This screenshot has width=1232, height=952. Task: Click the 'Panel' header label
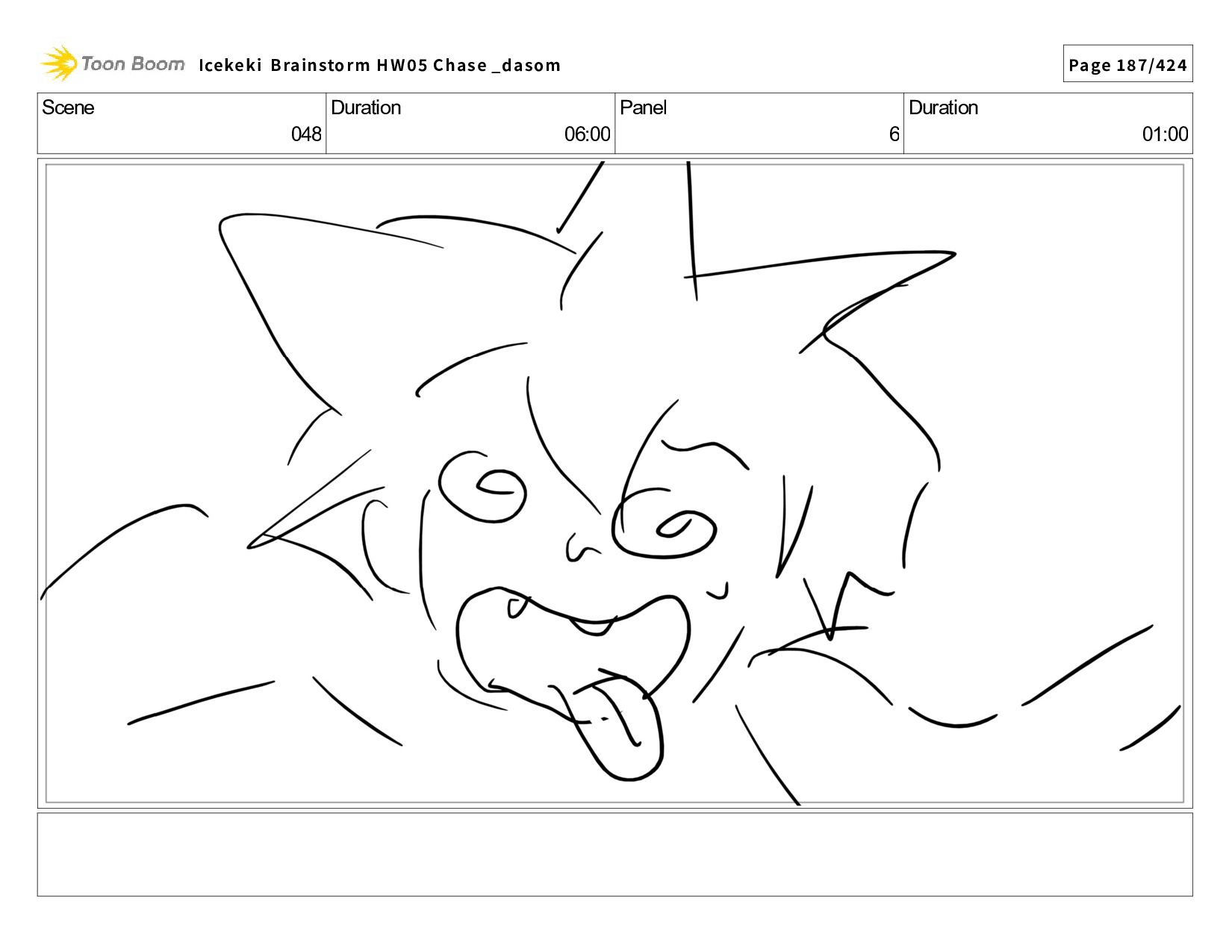point(643,108)
